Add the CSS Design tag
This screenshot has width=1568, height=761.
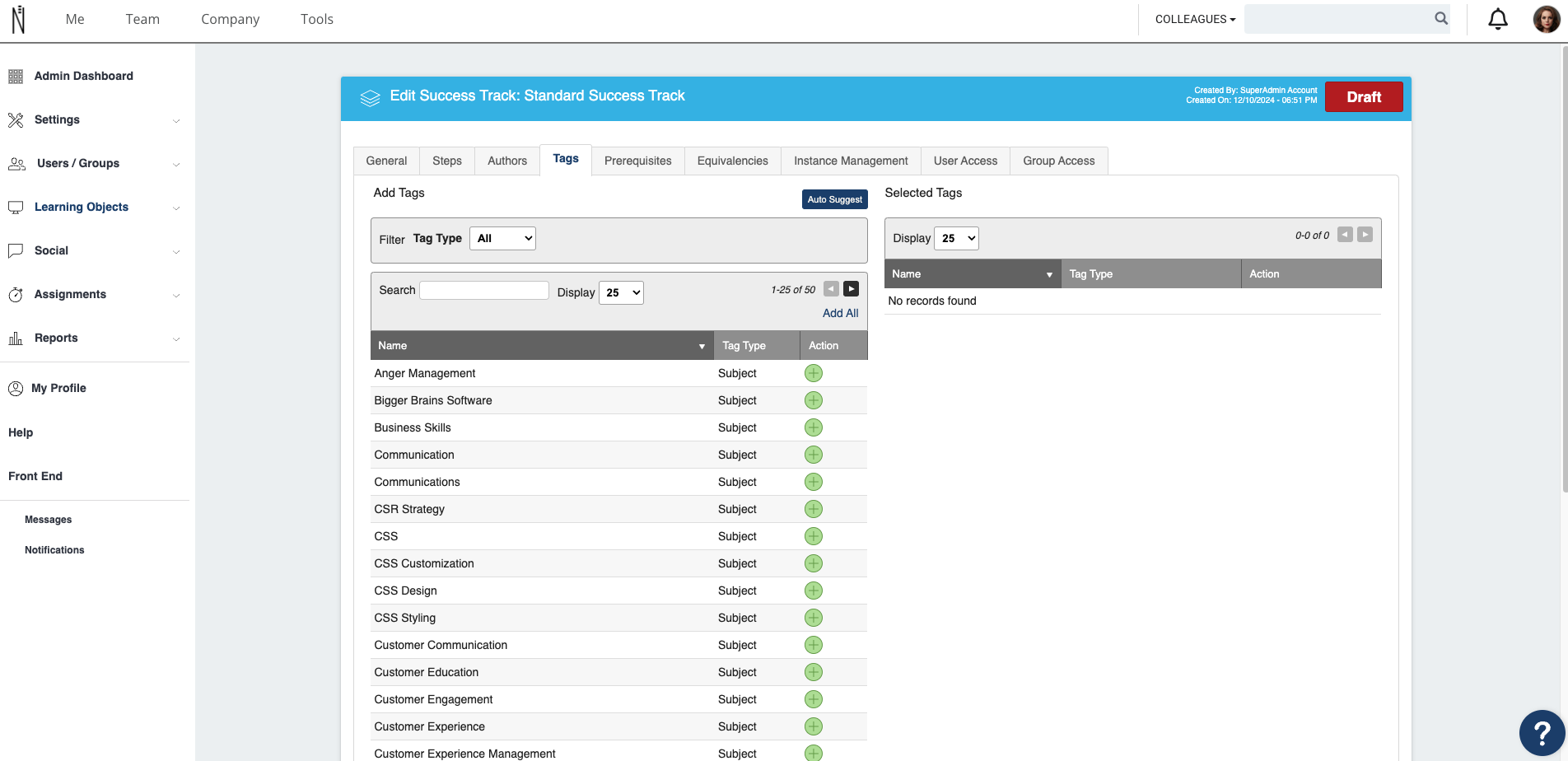(x=814, y=591)
